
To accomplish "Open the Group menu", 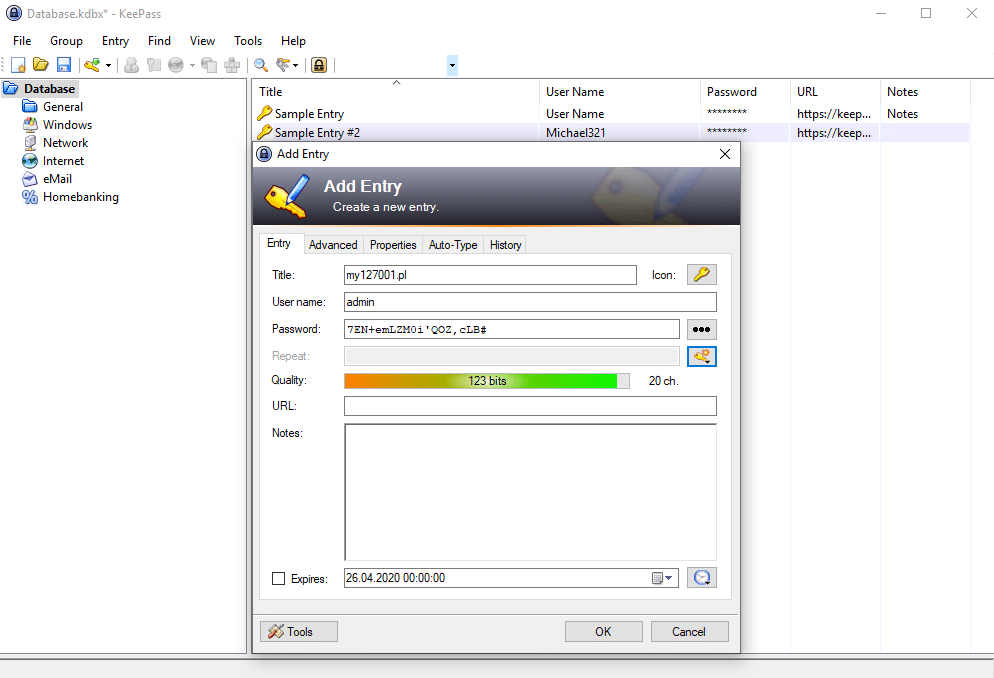I will (x=67, y=41).
